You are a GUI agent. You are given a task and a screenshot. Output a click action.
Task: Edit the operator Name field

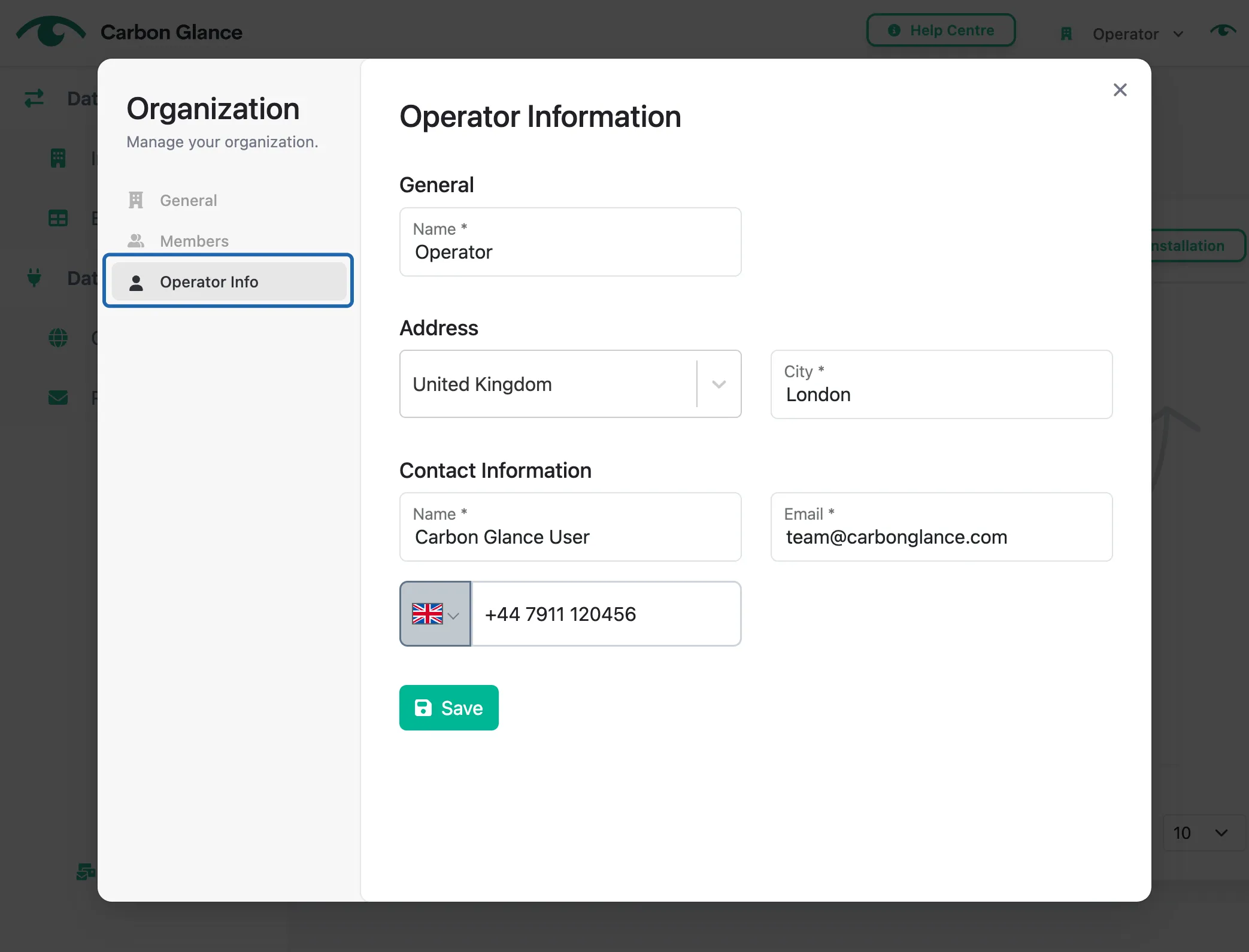(x=570, y=242)
